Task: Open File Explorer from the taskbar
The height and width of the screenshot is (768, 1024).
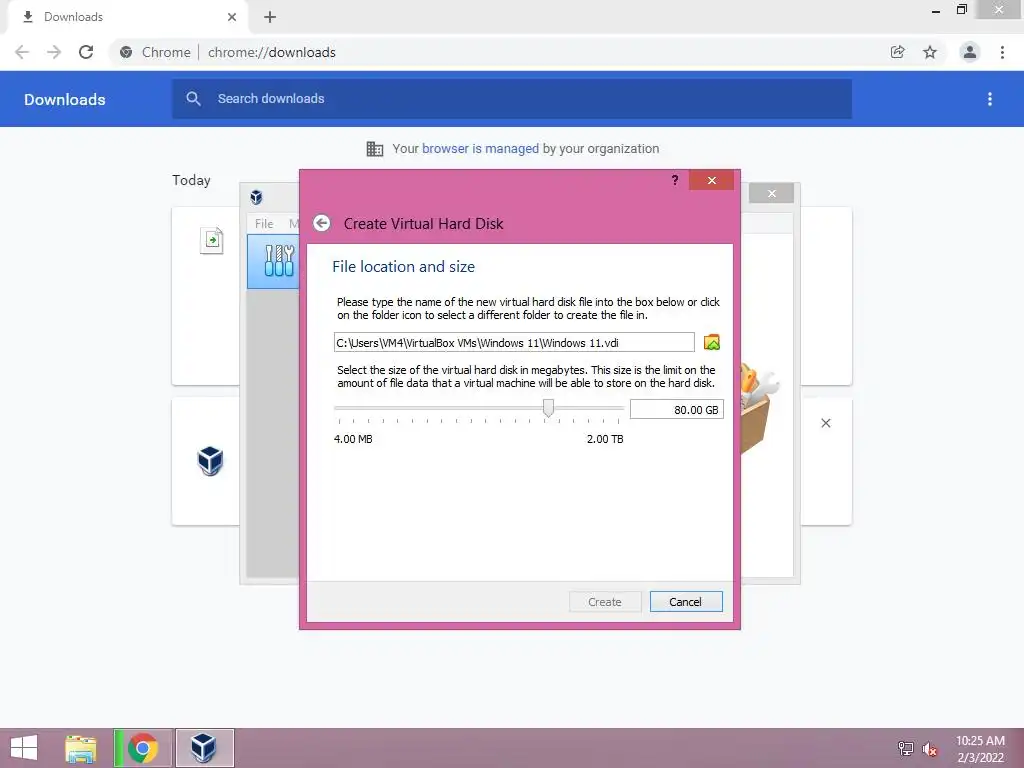Action: [81, 748]
